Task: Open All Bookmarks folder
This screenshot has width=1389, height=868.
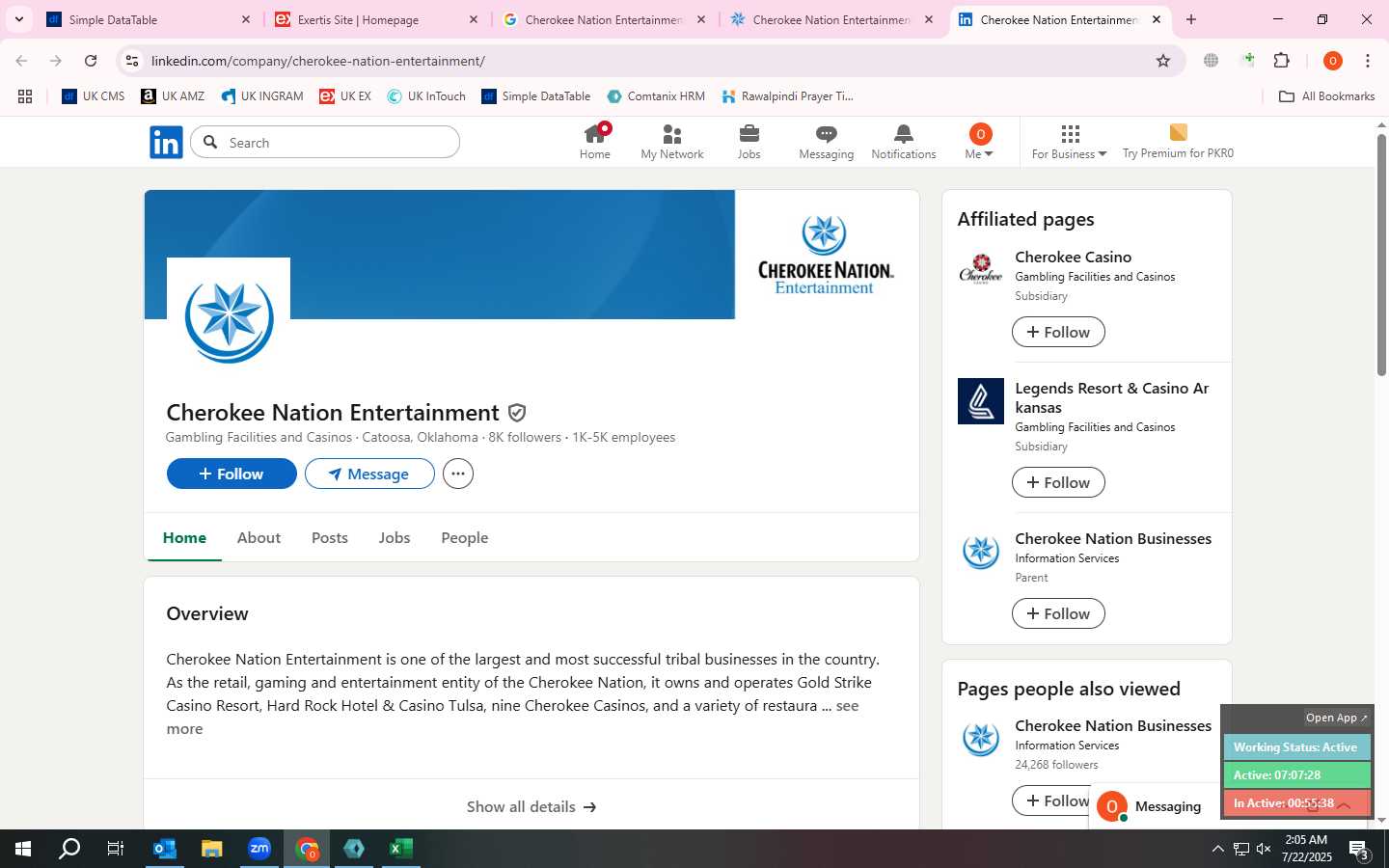Action: tap(1326, 96)
